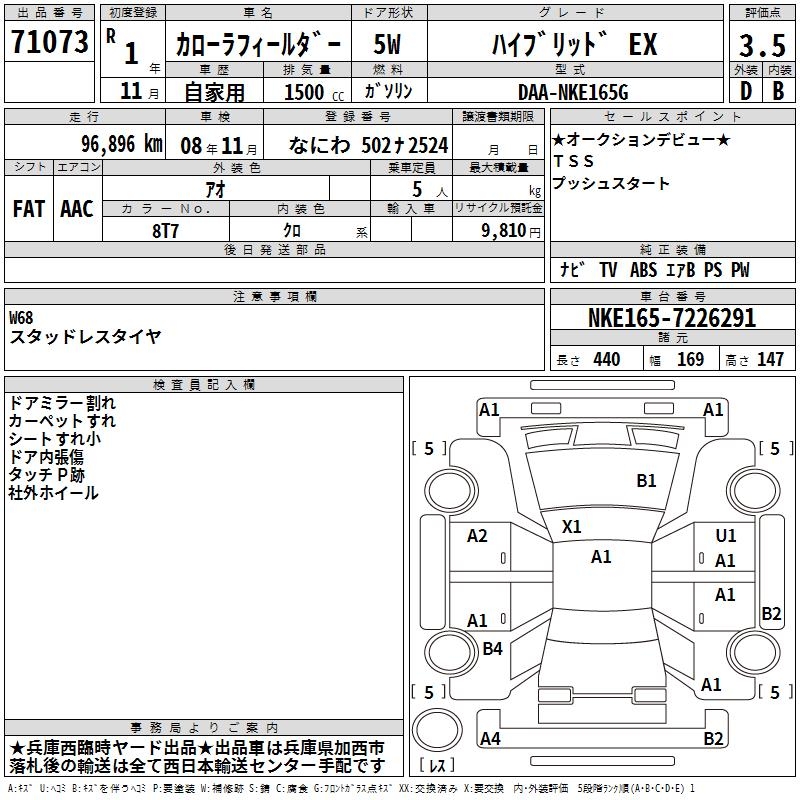Viewport: 800px width, 800px height.
Task: Click the spare tire circle icon
Action: pos(437,730)
